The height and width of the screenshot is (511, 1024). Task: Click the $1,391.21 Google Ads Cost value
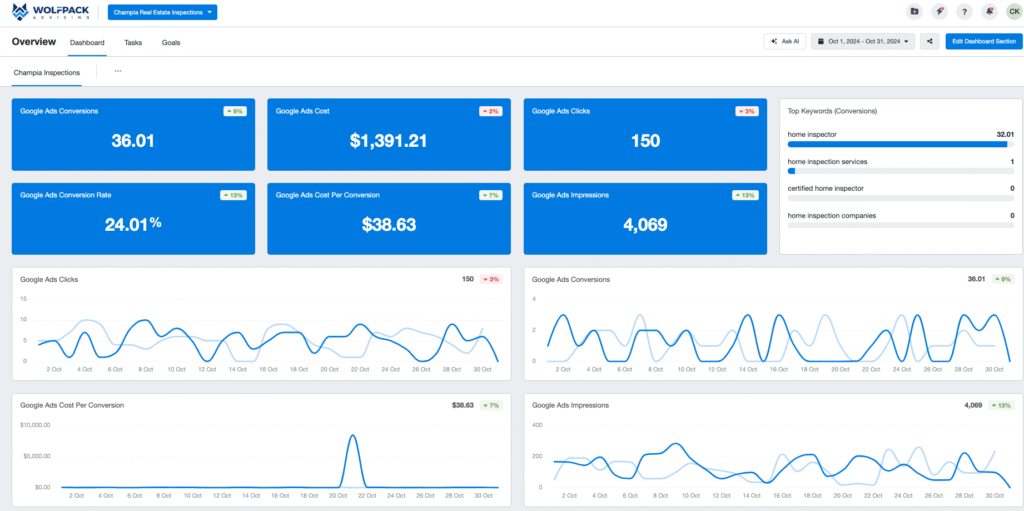(x=389, y=140)
